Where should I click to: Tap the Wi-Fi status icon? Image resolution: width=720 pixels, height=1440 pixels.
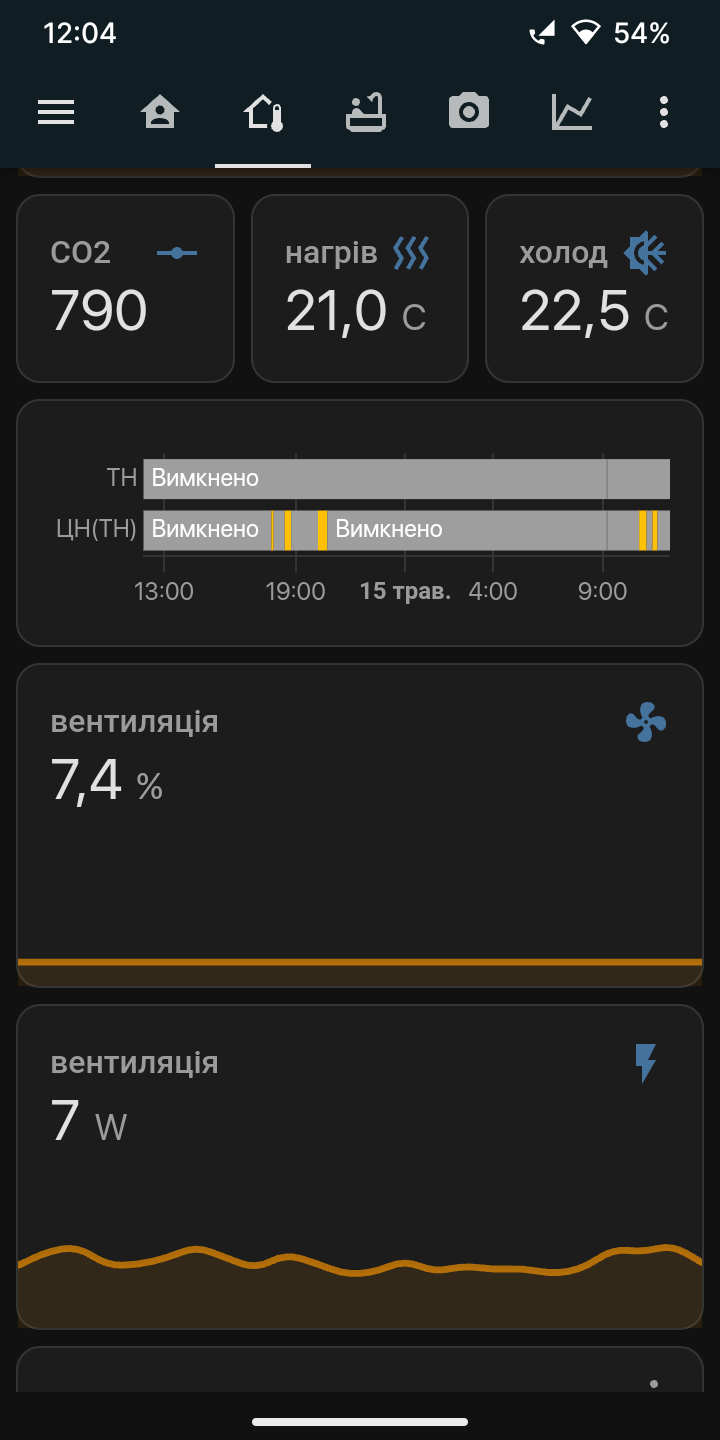[585, 33]
